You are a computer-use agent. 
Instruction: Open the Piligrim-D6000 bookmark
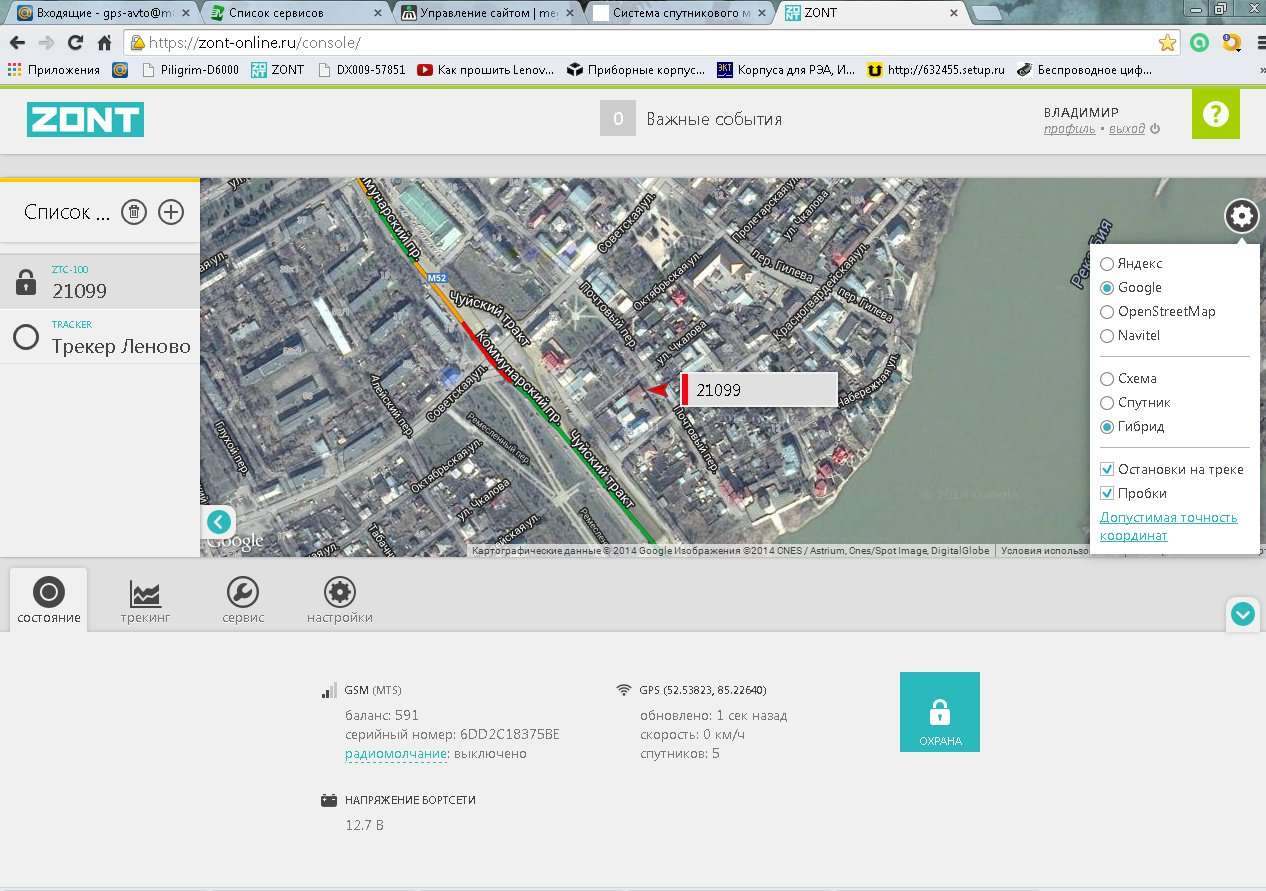(190, 70)
